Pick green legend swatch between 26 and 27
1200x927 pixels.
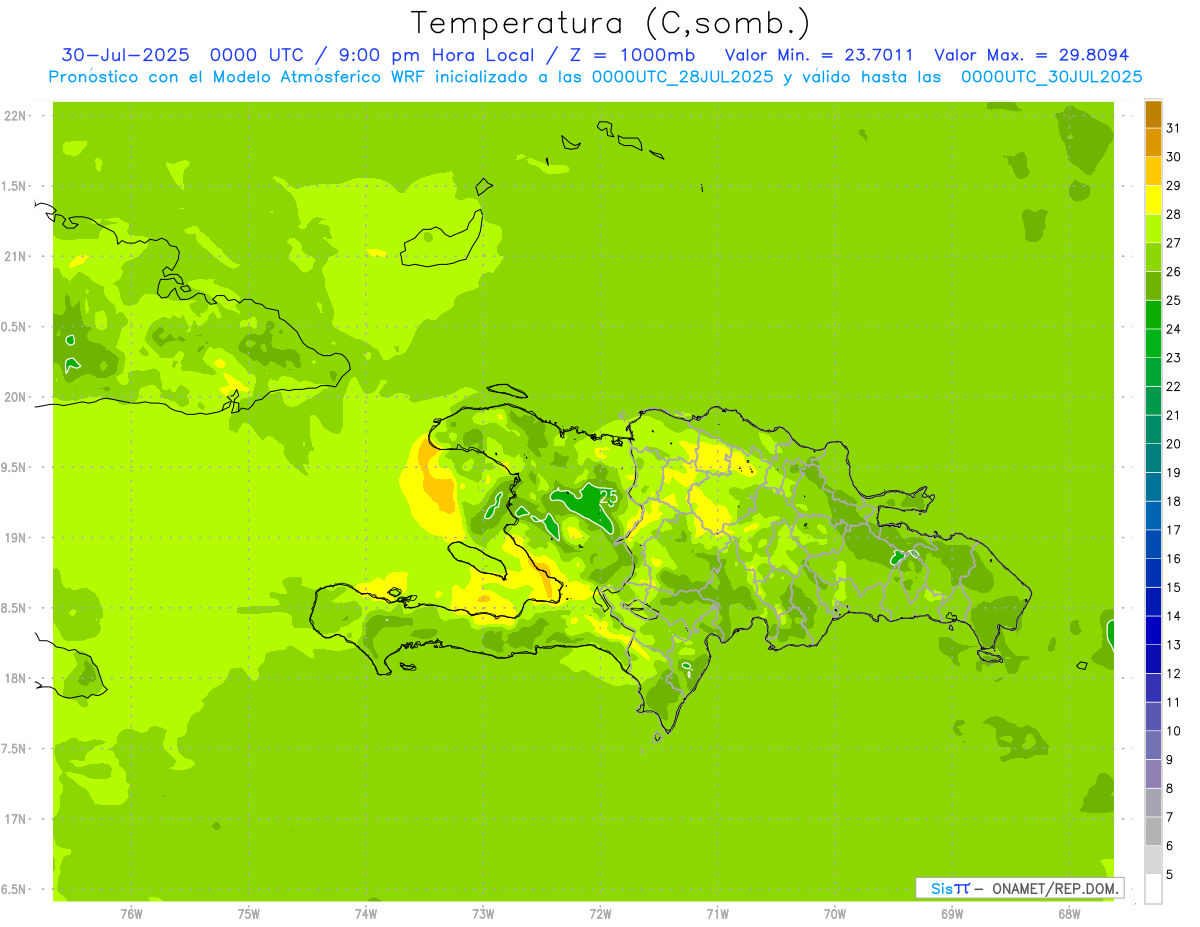pos(1153,257)
